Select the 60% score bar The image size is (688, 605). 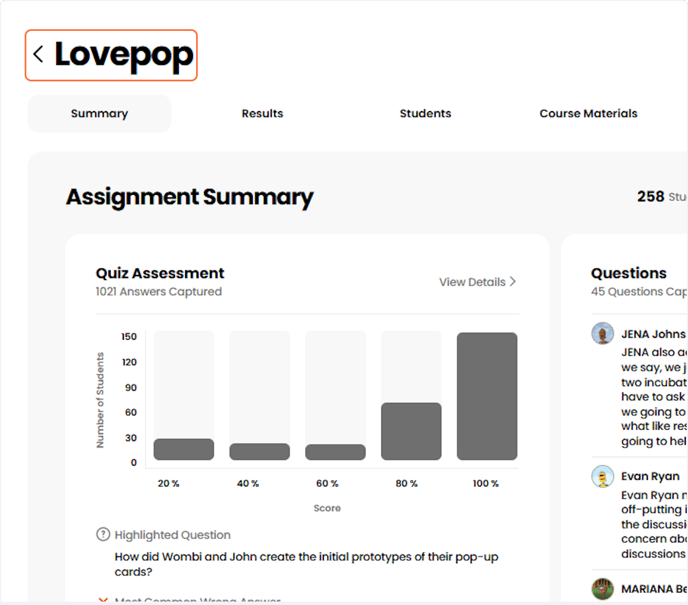click(x=335, y=452)
